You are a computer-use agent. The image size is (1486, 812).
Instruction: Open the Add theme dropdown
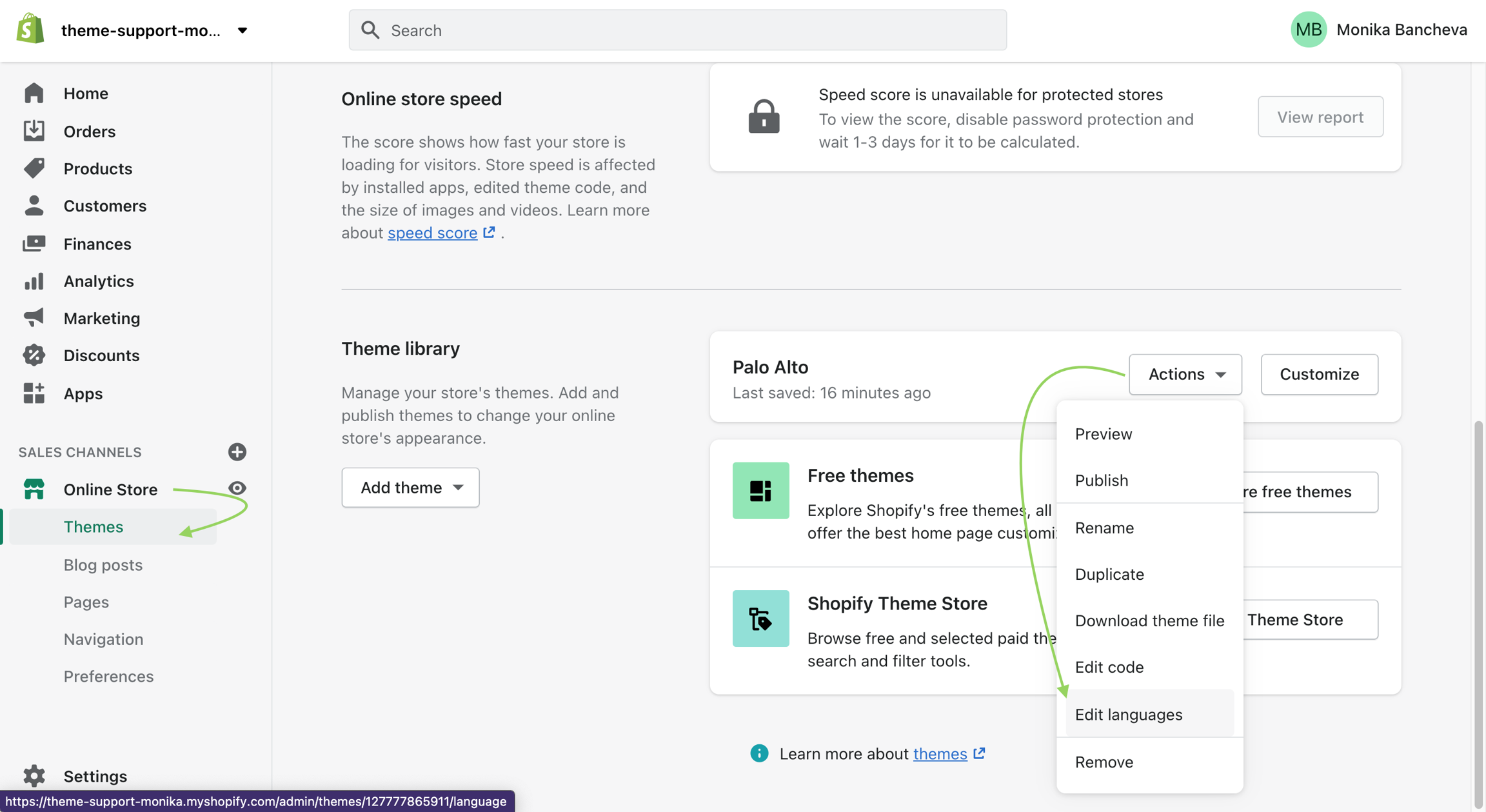click(x=410, y=488)
